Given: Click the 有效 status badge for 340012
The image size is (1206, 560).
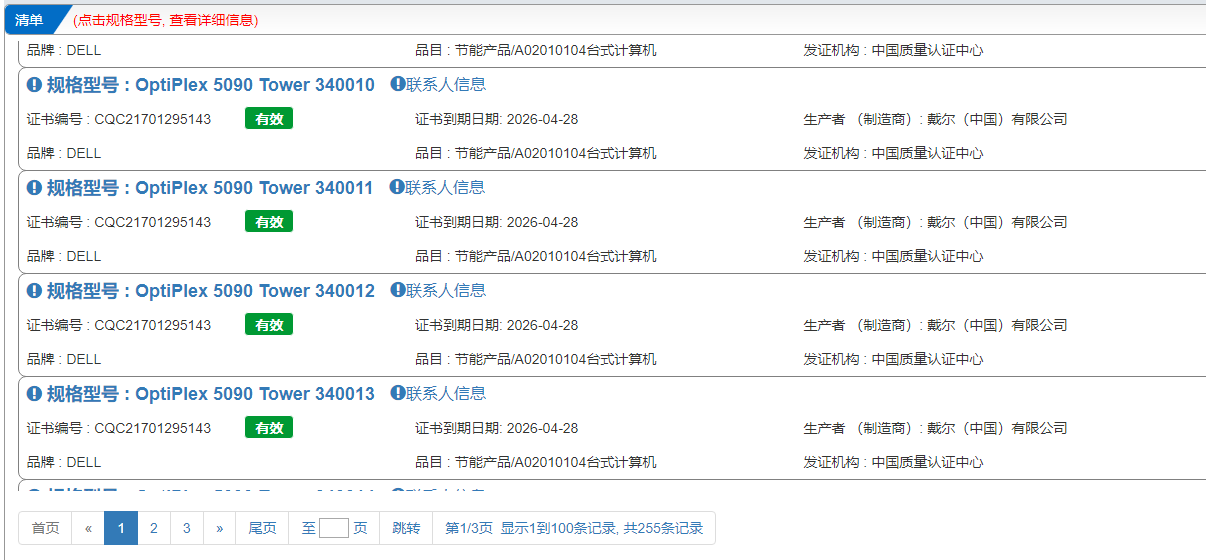Looking at the screenshot, I should 269,325.
